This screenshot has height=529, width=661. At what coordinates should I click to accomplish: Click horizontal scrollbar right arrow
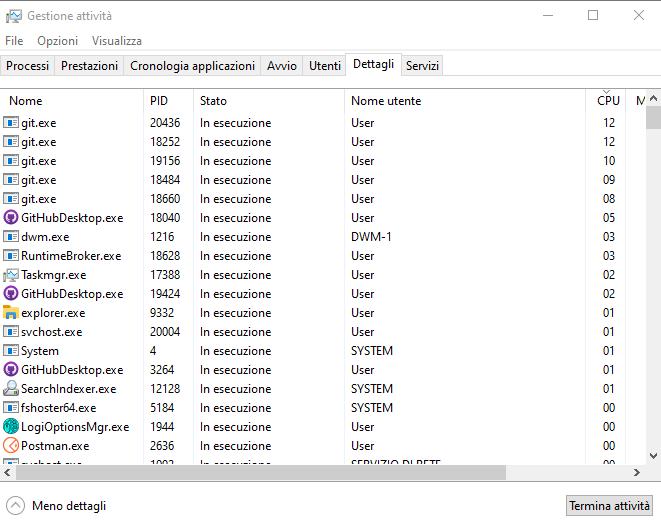(x=637, y=473)
